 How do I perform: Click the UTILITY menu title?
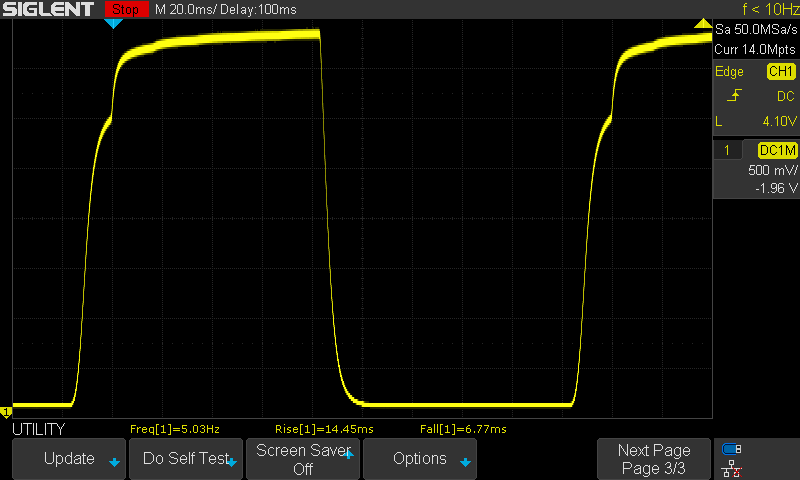[39, 429]
